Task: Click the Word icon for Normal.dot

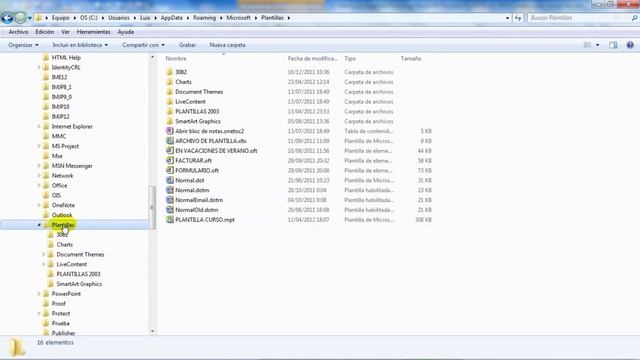Action: 170,180
